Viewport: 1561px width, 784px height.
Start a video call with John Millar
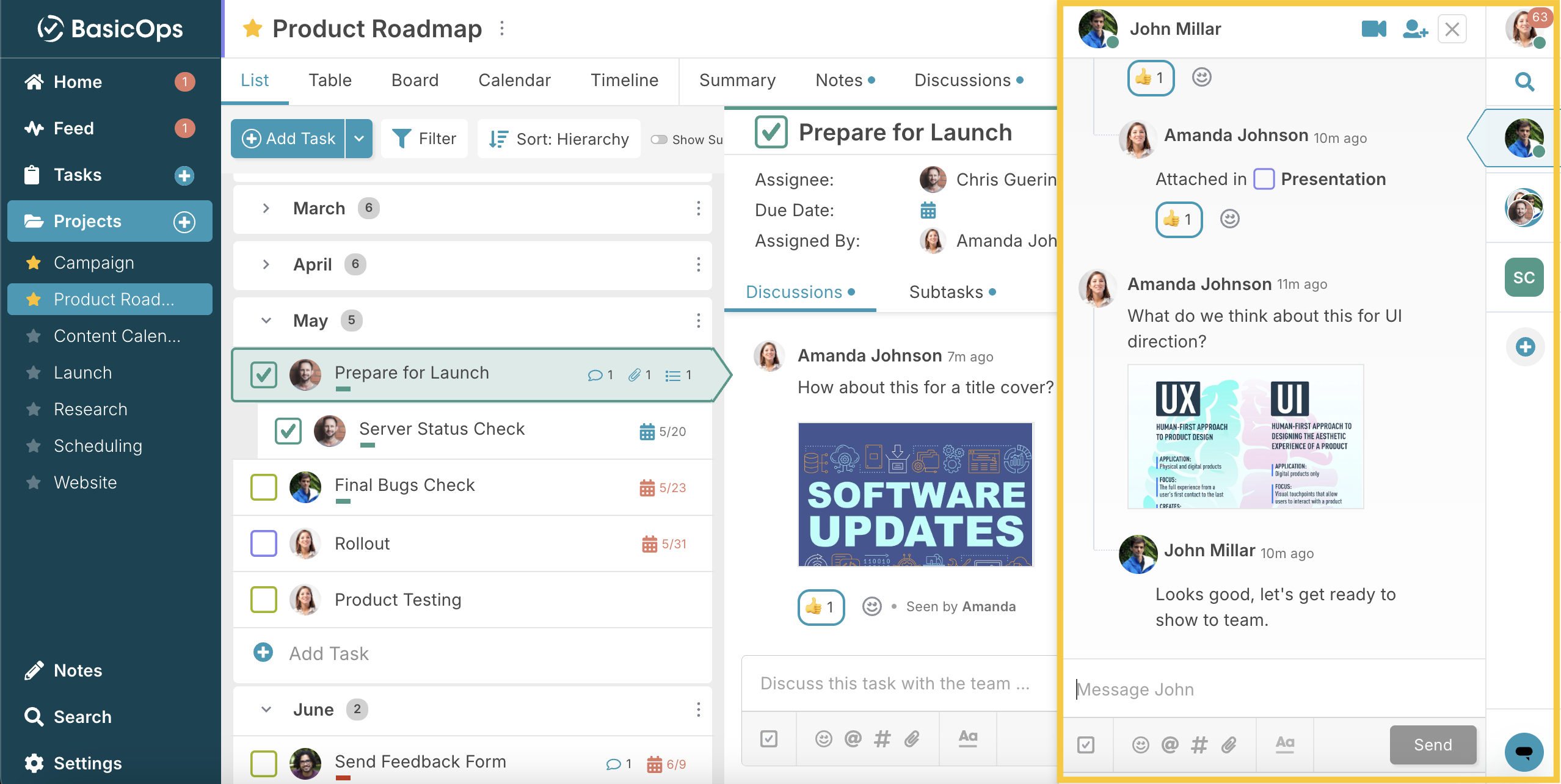[1374, 29]
